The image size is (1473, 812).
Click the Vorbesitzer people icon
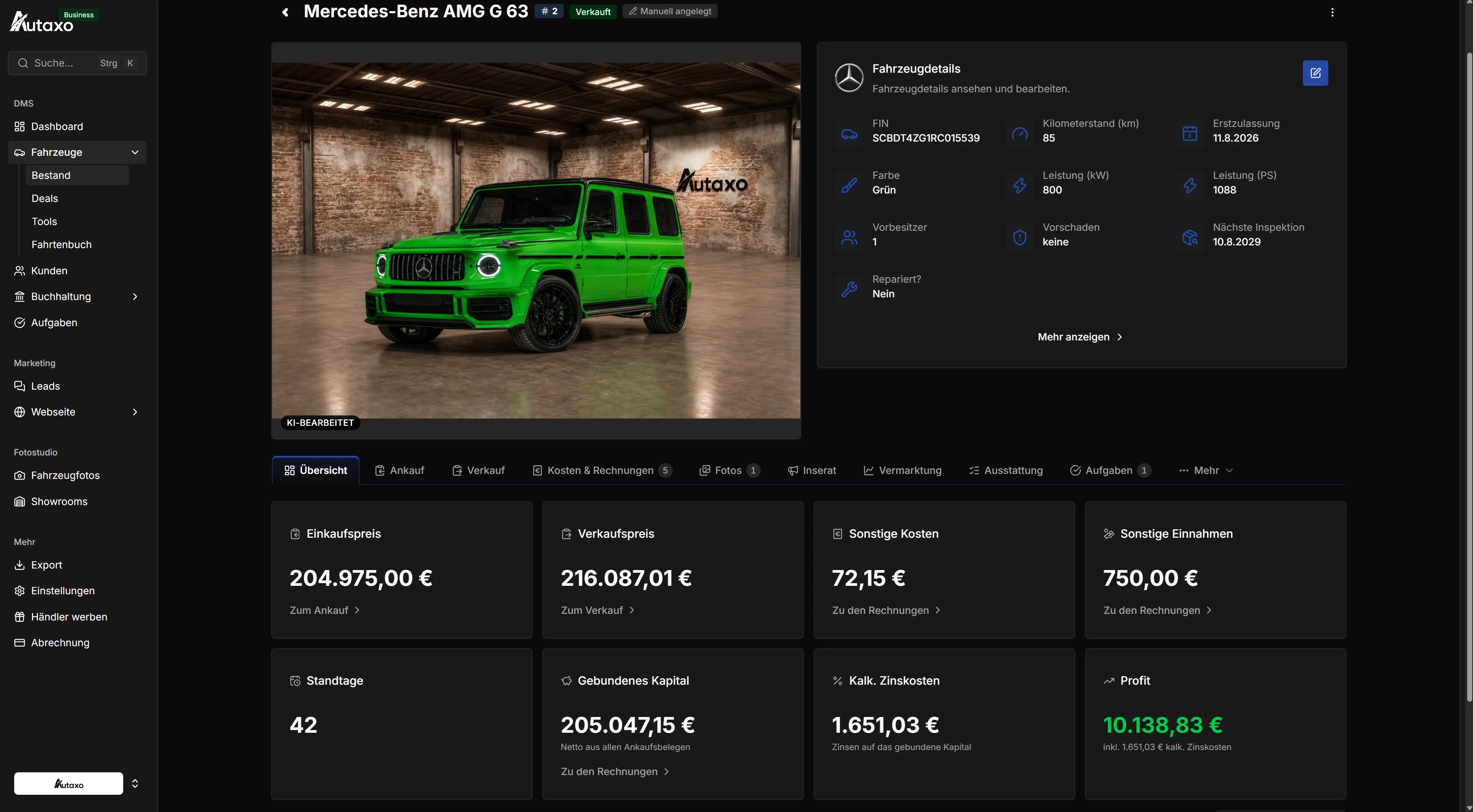[x=849, y=237]
